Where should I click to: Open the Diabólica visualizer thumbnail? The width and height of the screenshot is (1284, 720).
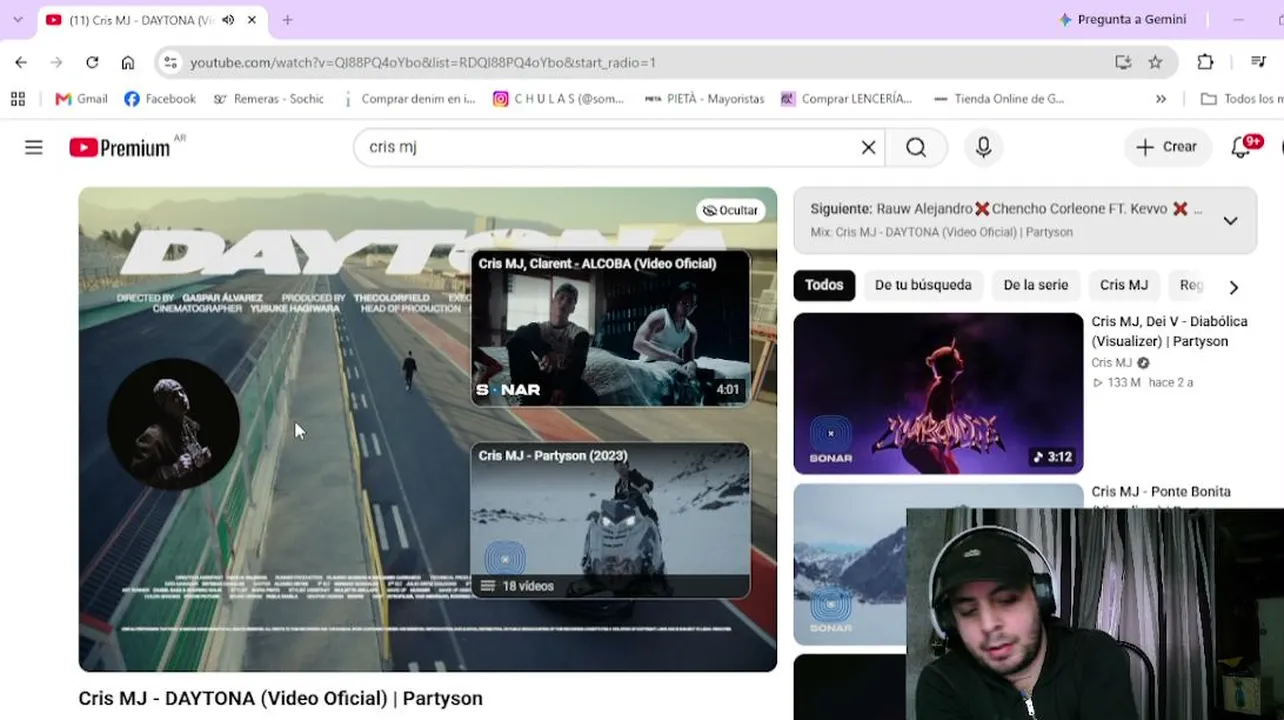938,393
